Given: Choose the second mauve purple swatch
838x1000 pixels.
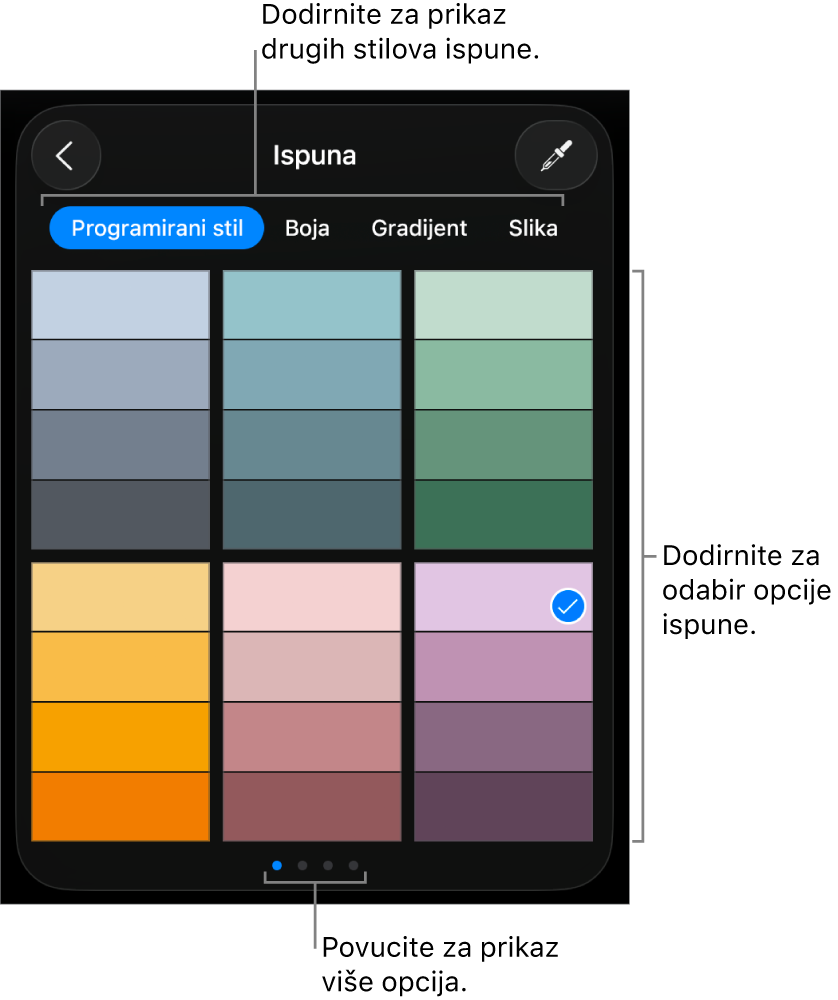Looking at the screenshot, I should [x=503, y=667].
